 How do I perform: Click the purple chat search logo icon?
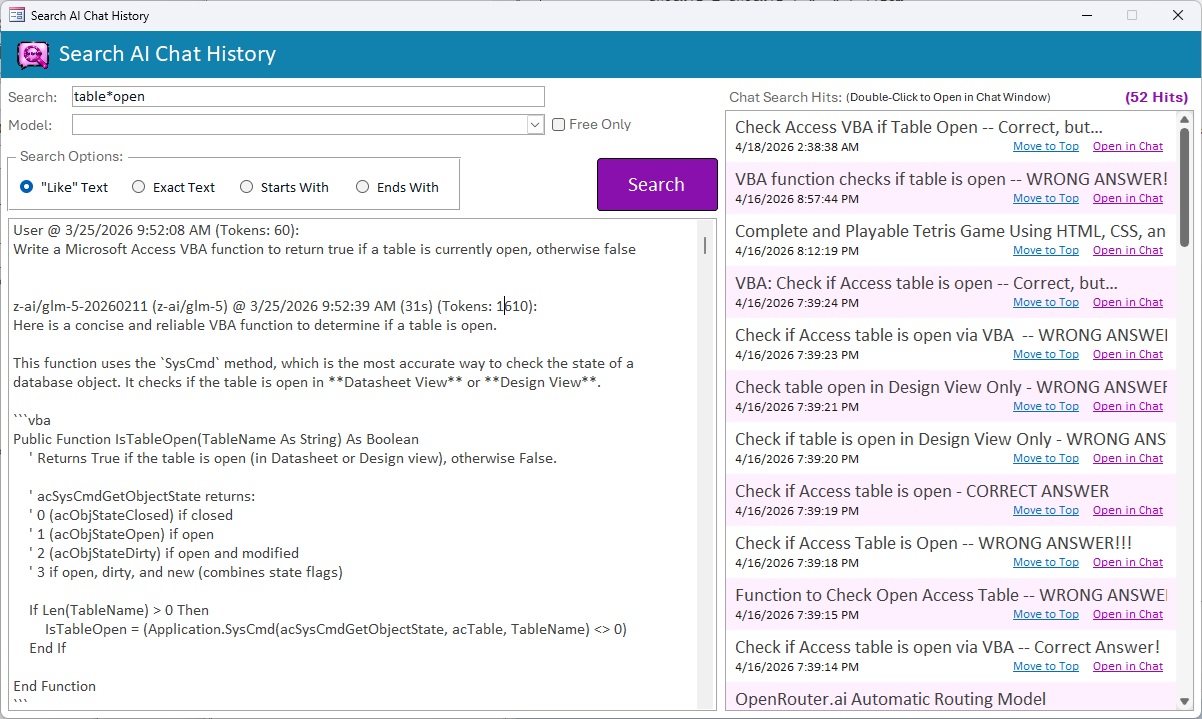point(33,54)
